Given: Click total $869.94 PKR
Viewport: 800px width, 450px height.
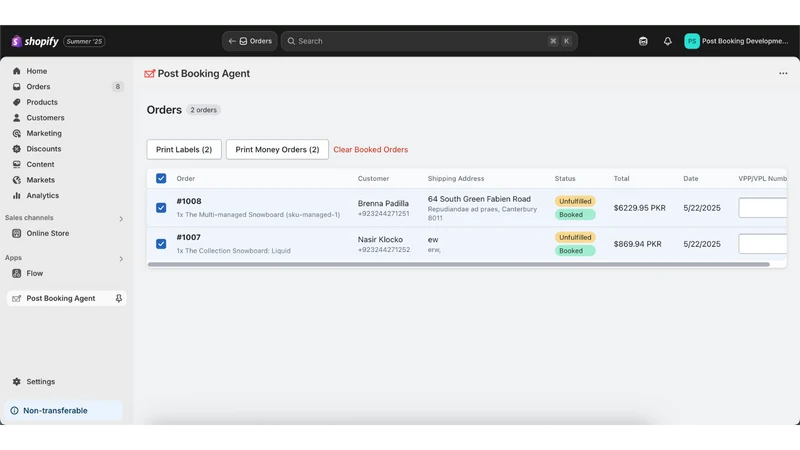Looking at the screenshot, I should point(637,244).
